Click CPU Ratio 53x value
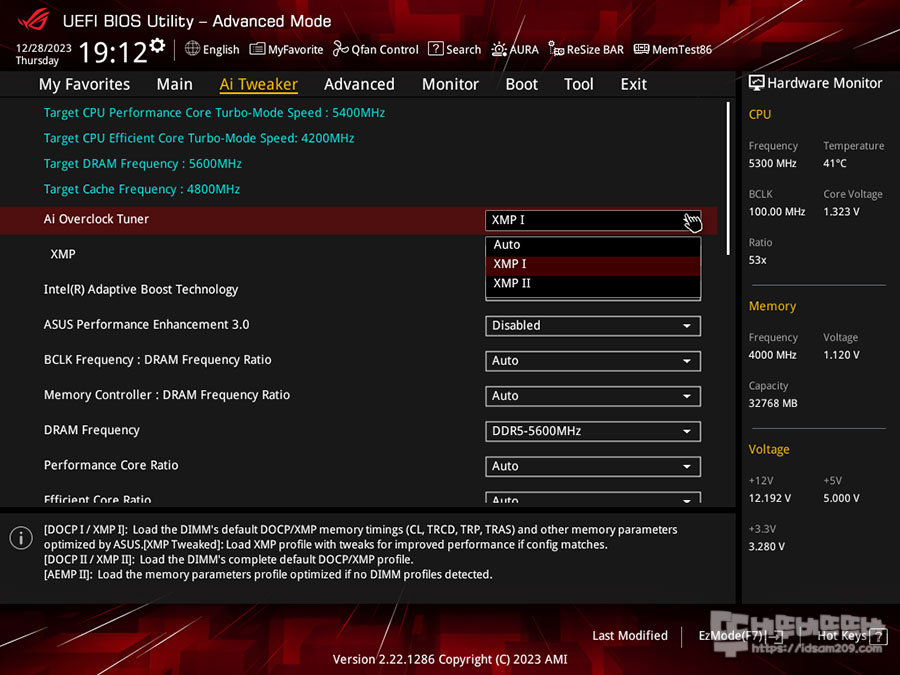900x675 pixels. click(x=758, y=261)
